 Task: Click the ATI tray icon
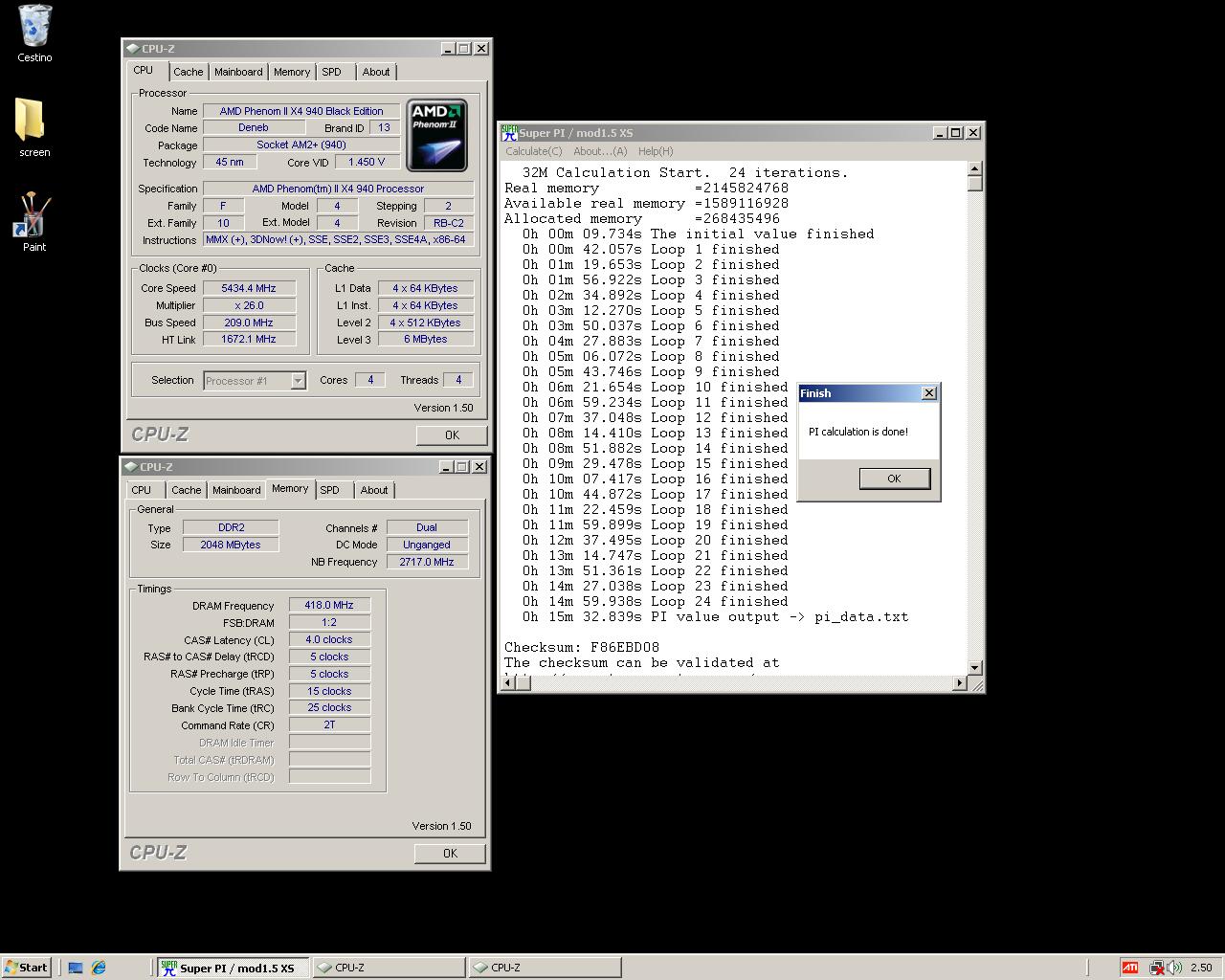[1130, 968]
